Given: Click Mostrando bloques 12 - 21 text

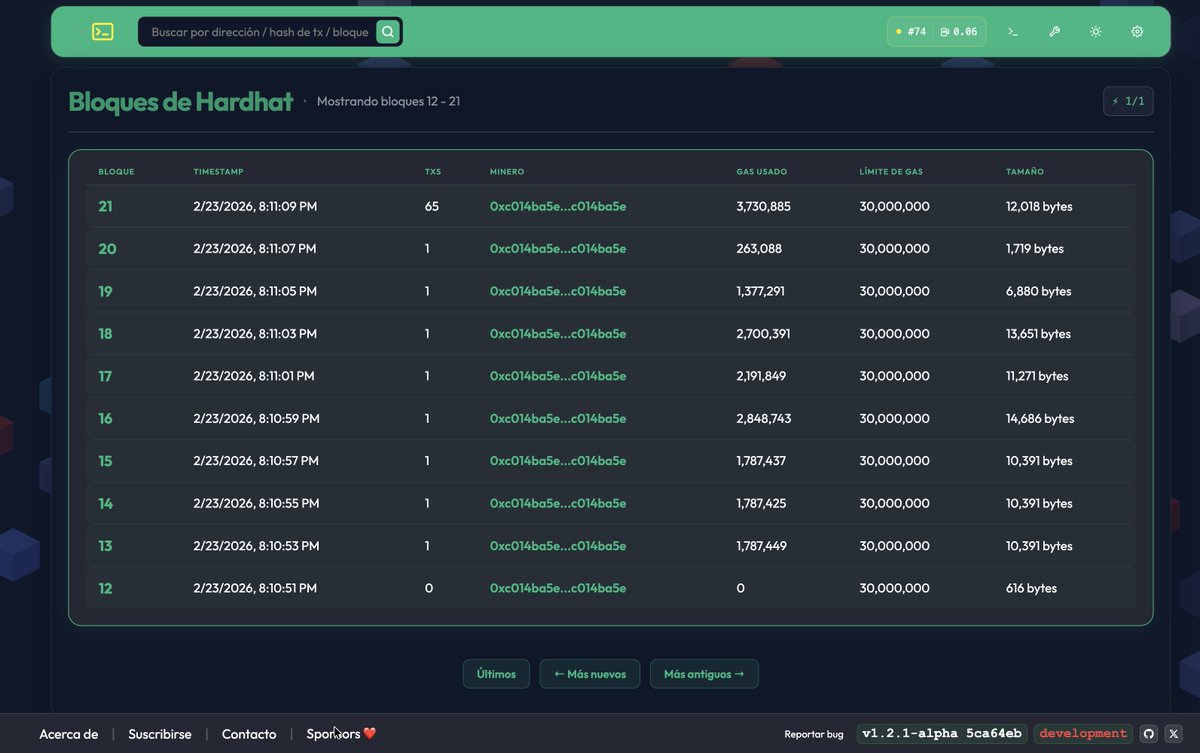Looking at the screenshot, I should pyautogui.click(x=389, y=101).
